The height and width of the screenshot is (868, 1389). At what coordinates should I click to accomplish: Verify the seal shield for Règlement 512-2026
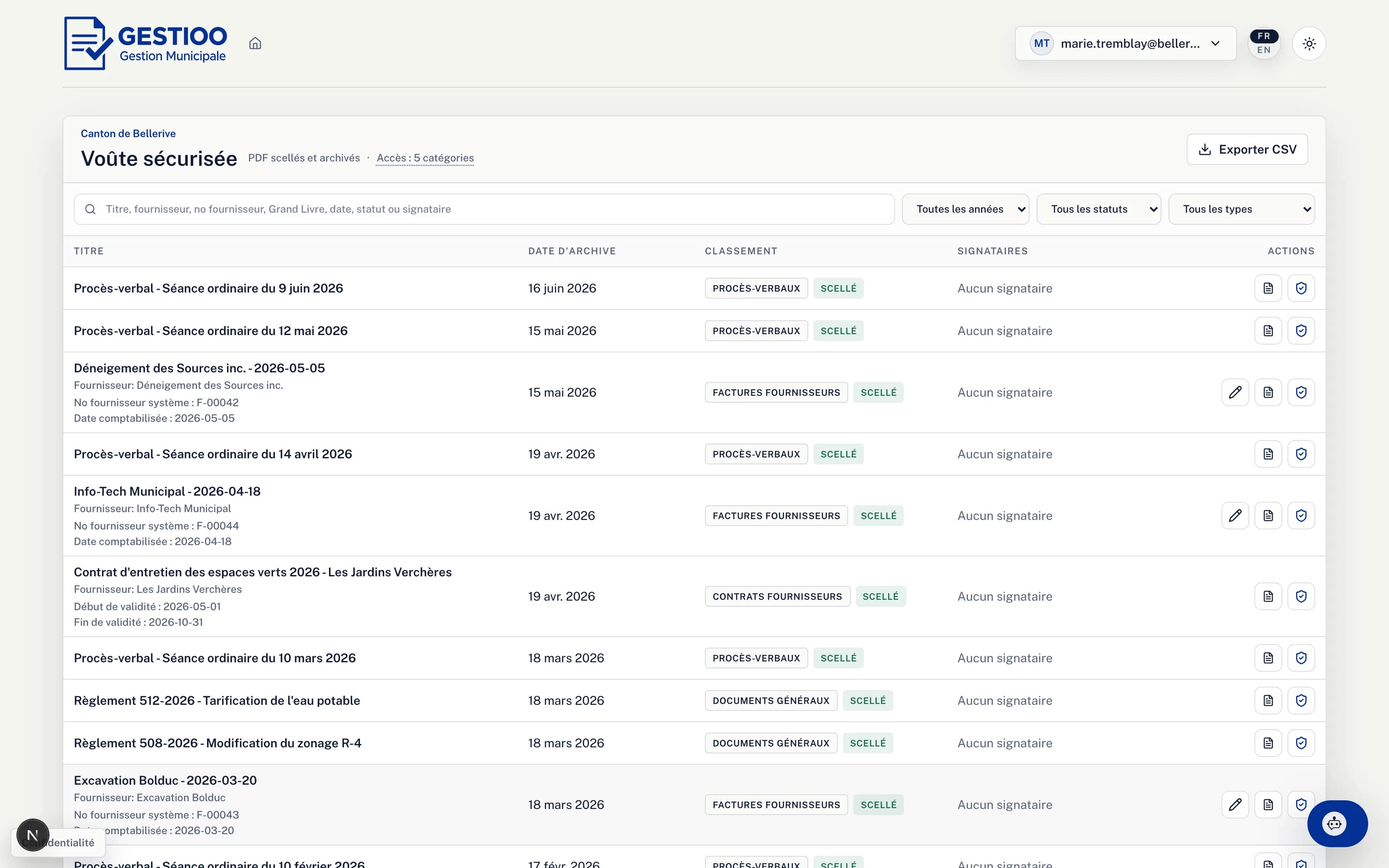(x=1300, y=700)
